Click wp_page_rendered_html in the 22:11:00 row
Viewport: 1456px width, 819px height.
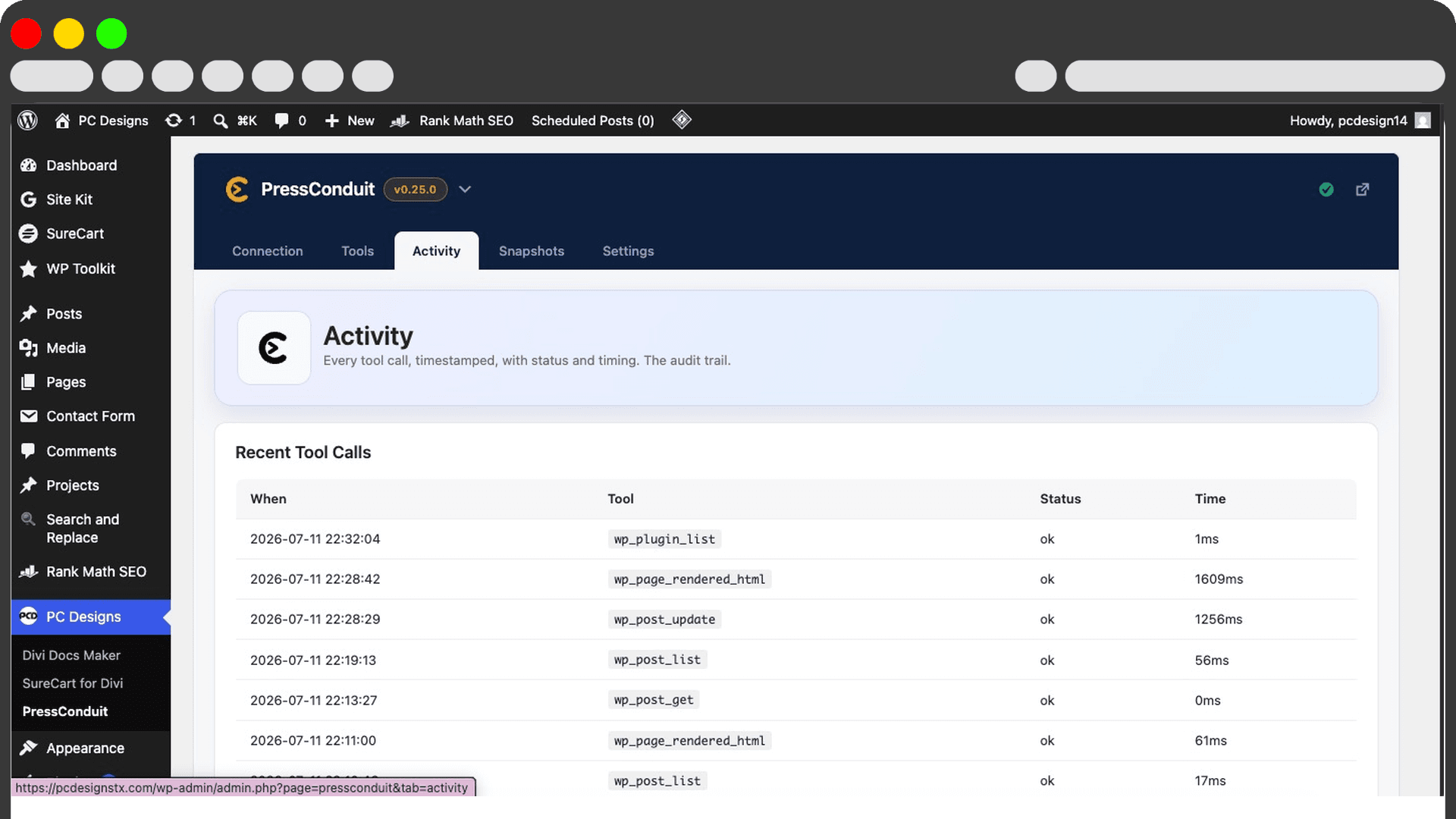pyautogui.click(x=689, y=741)
